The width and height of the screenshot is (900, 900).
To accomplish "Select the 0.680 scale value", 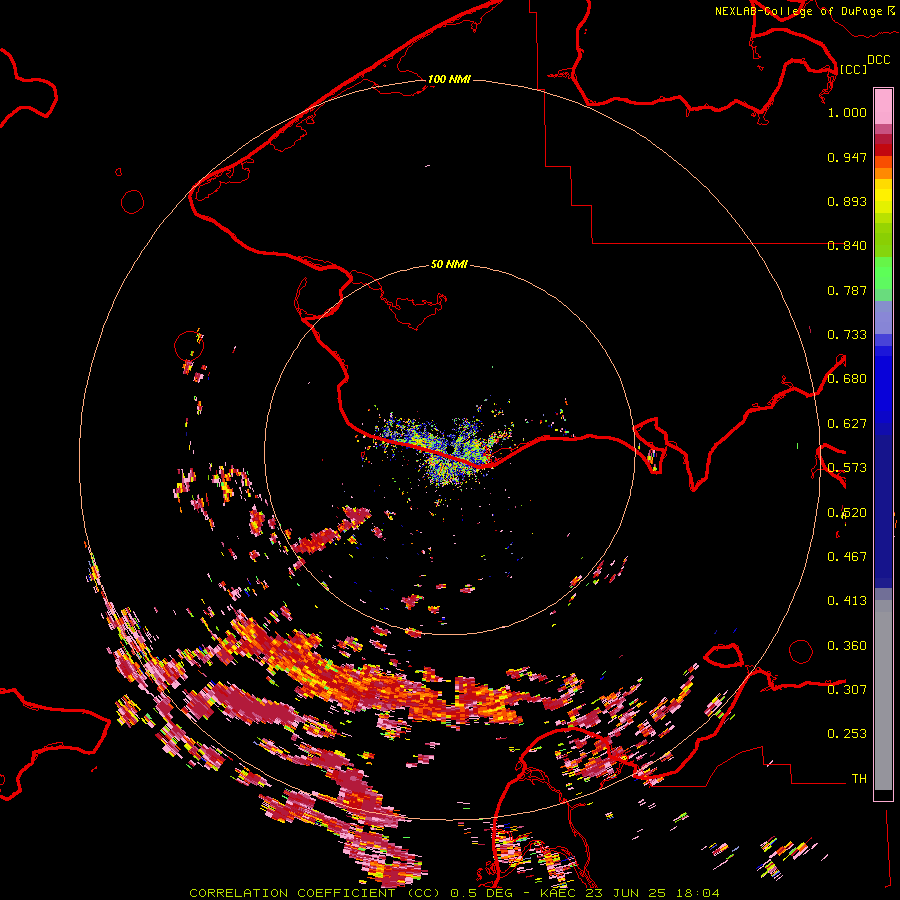I will click(x=847, y=379).
